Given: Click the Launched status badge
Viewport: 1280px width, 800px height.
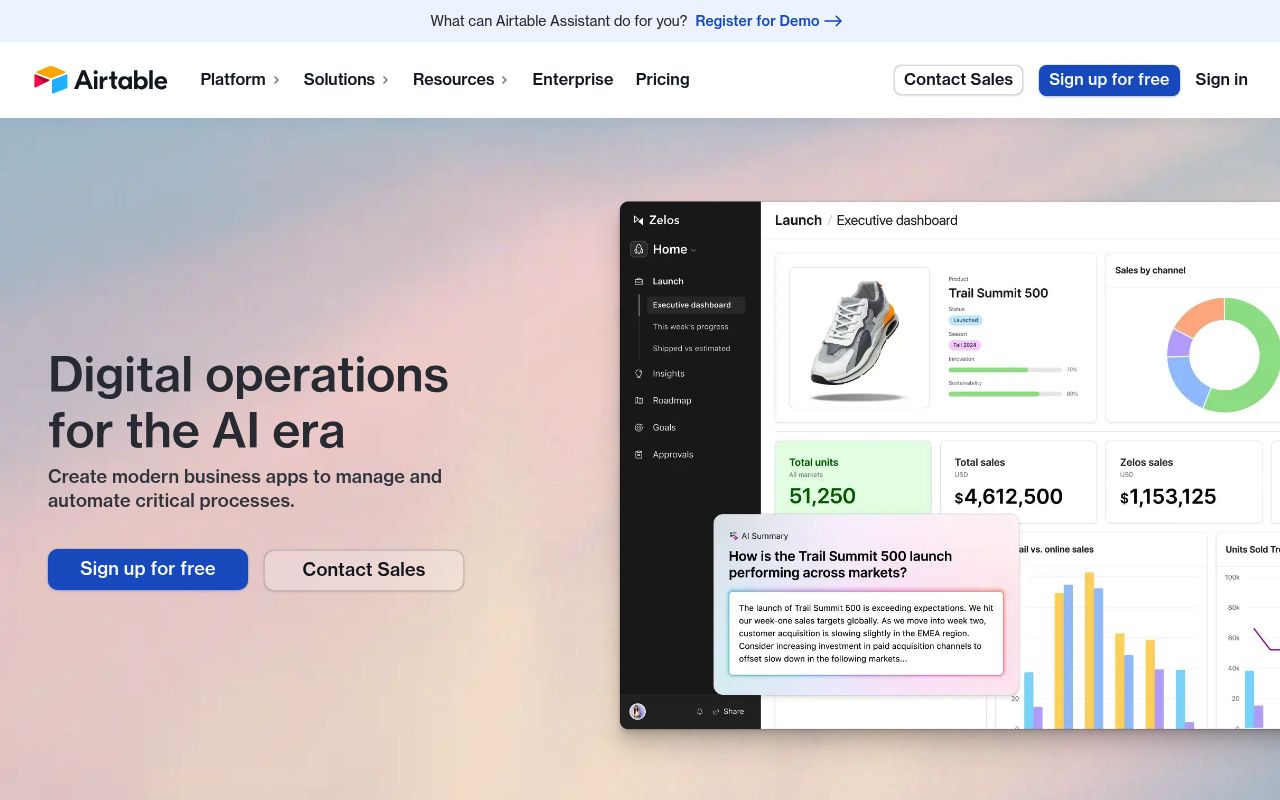Looking at the screenshot, I should point(966,320).
